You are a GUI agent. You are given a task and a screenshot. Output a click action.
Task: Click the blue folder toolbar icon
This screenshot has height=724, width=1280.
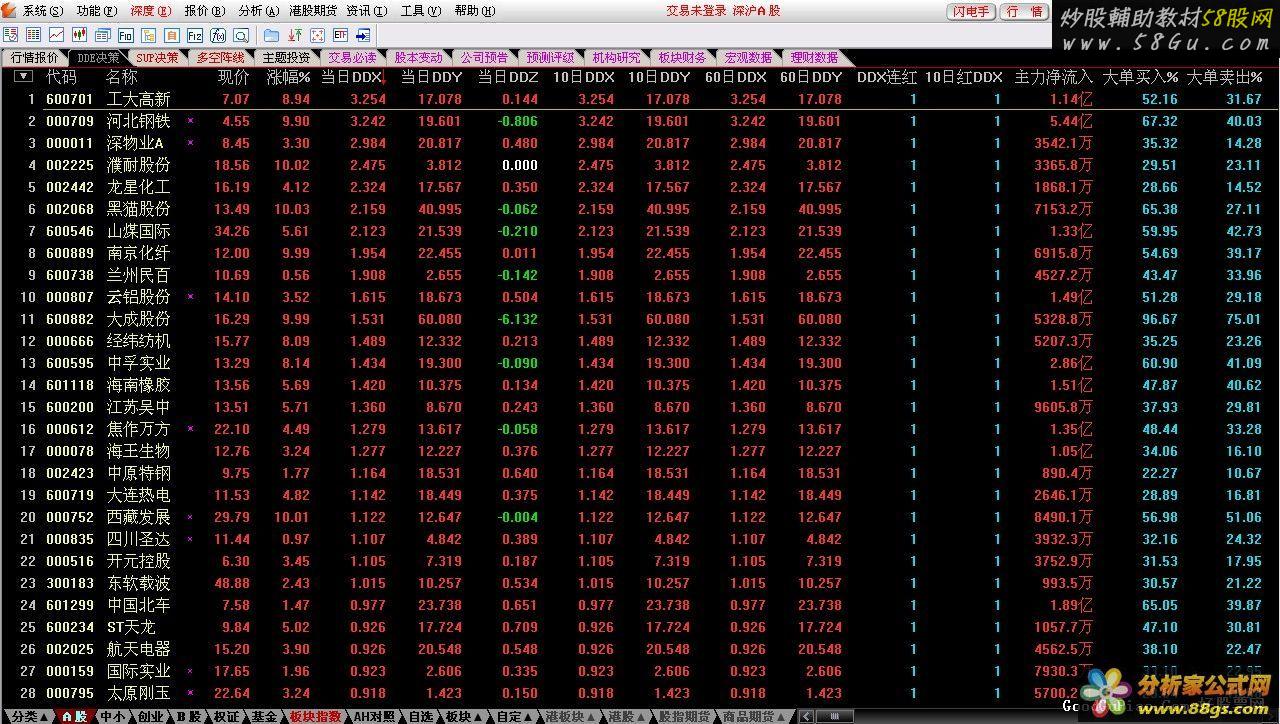(272, 36)
